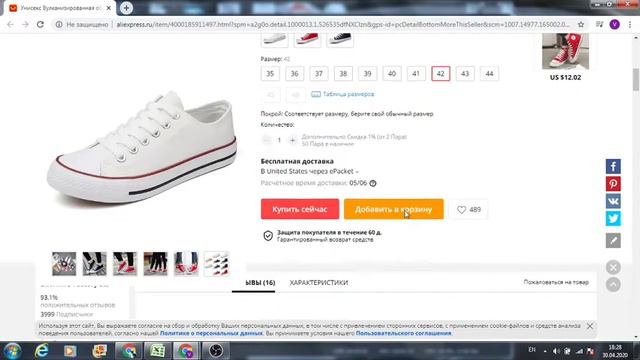The width and height of the screenshot is (640, 360).
Task: Select shoe size 35
Action: point(270,74)
